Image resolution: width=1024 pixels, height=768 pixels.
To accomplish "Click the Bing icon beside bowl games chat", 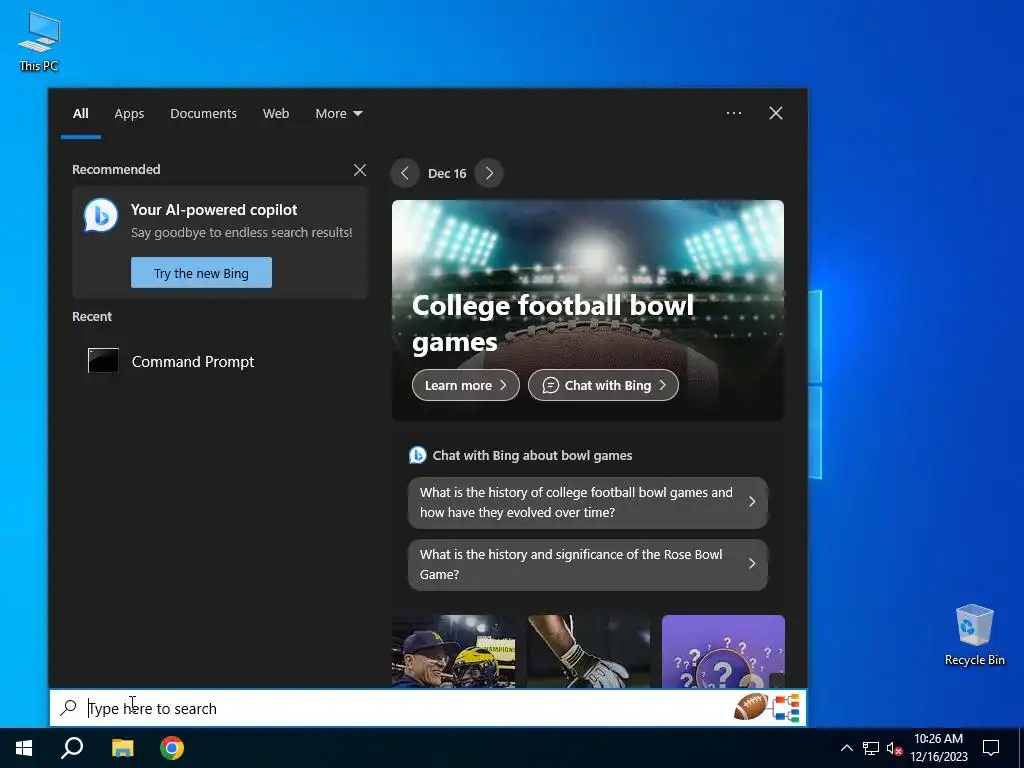I will [x=417, y=455].
